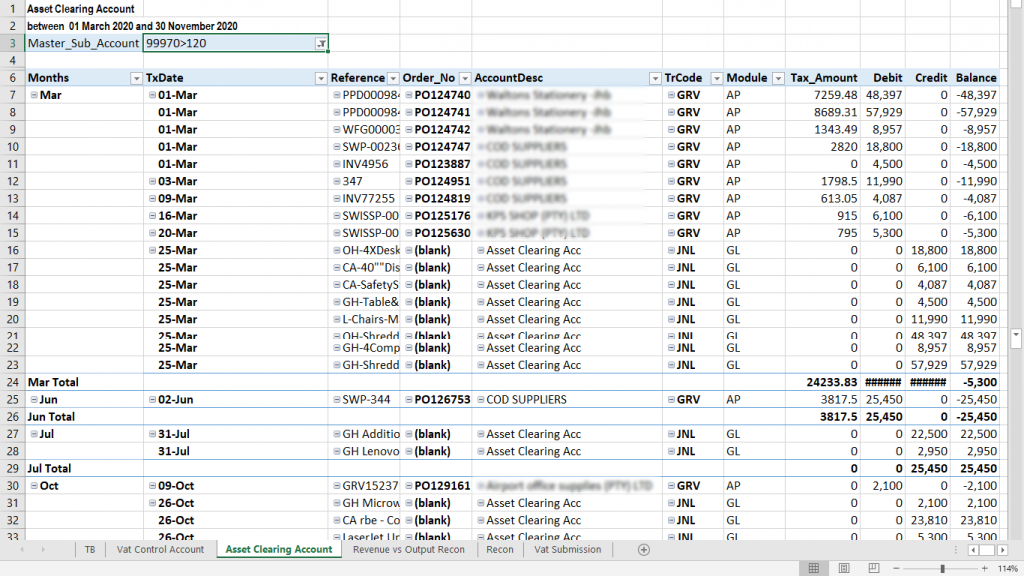Collapse the 31-Jul date group
The width and height of the screenshot is (1024, 576).
tap(152, 434)
